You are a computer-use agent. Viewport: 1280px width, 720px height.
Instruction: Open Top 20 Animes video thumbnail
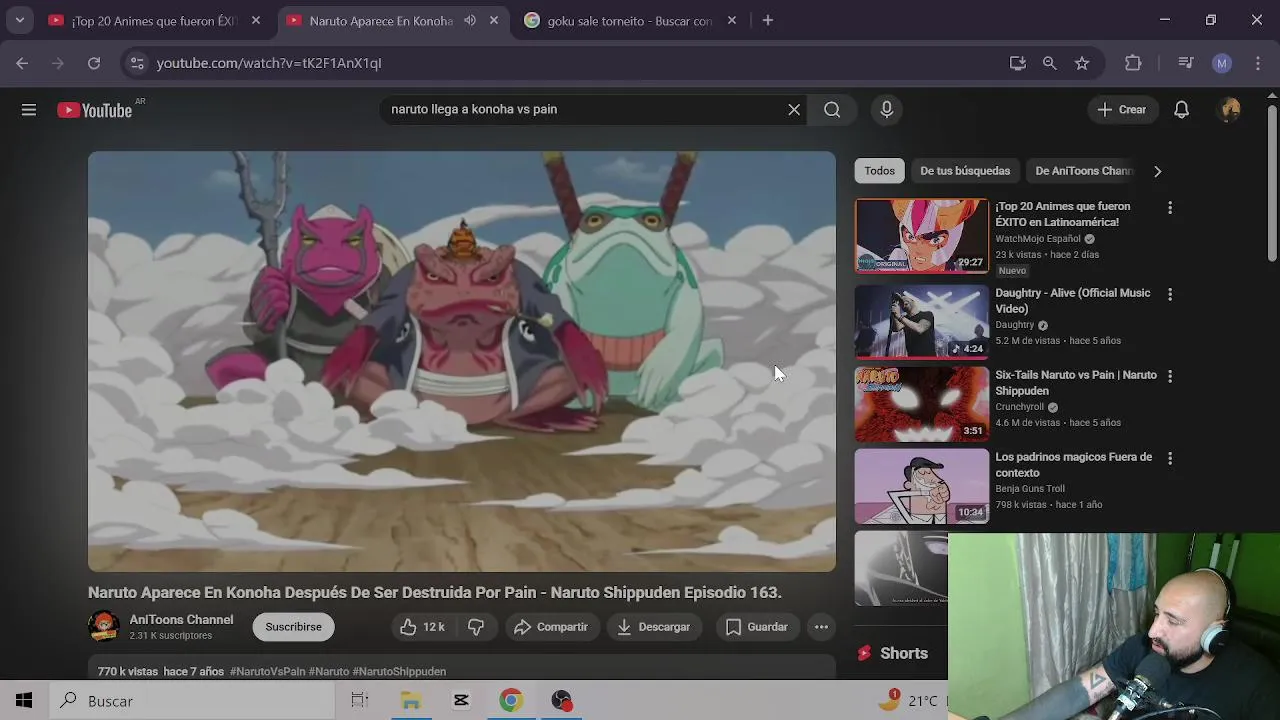pos(922,236)
